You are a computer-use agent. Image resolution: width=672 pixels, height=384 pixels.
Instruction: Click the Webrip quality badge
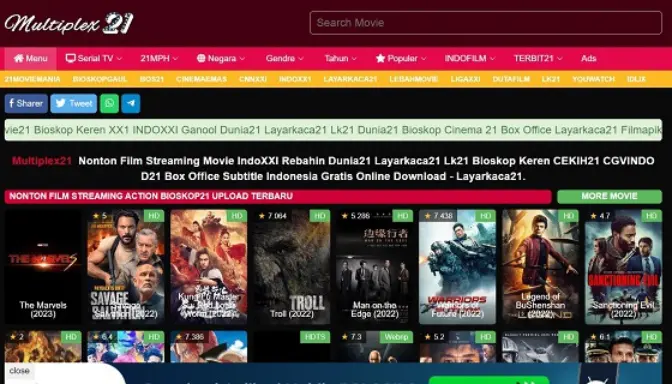tap(396, 337)
